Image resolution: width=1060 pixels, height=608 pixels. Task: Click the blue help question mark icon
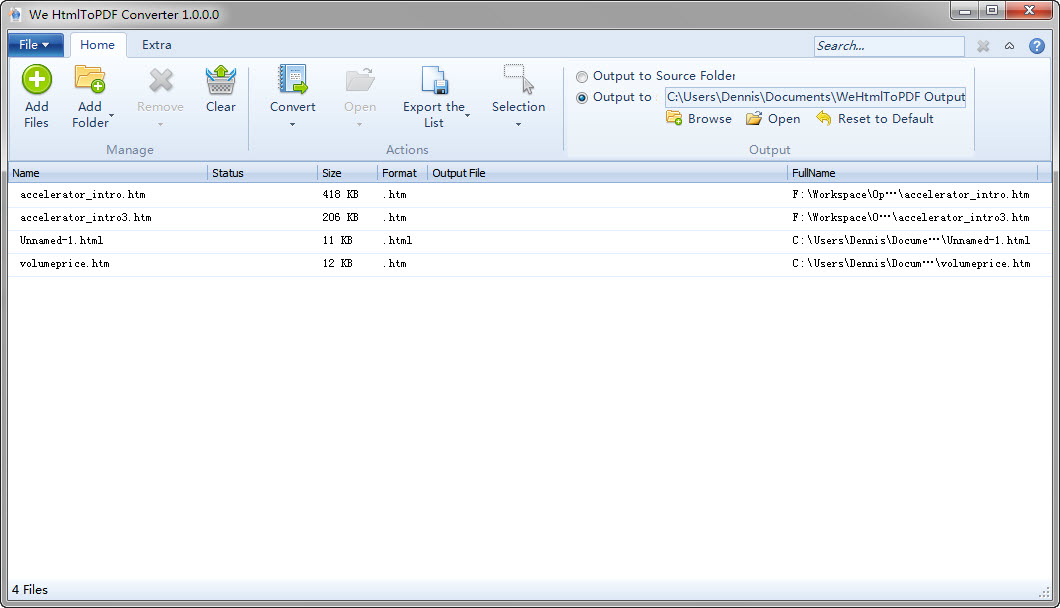coord(1037,46)
